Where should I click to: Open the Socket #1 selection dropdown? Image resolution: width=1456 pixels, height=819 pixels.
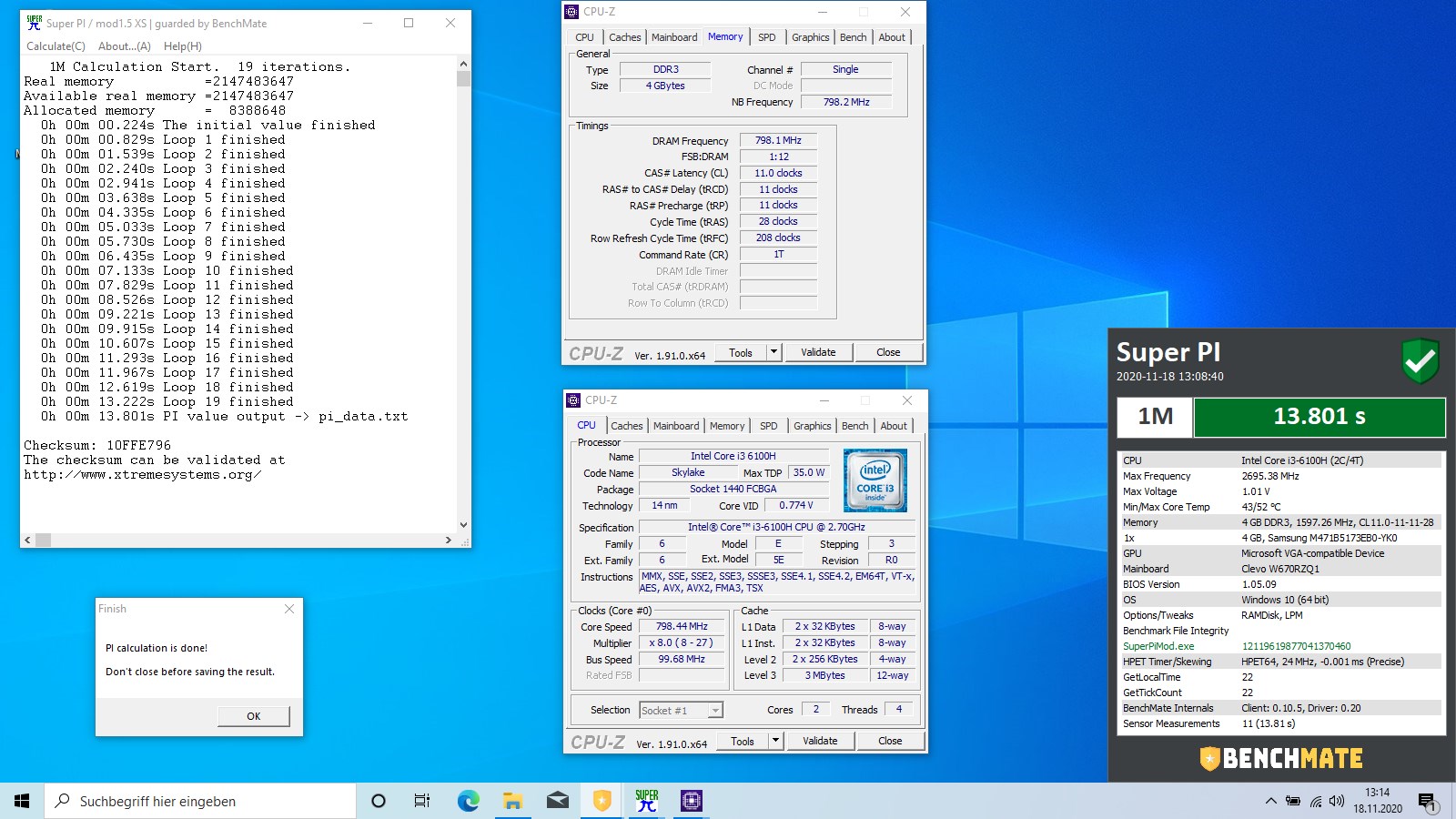681,711
